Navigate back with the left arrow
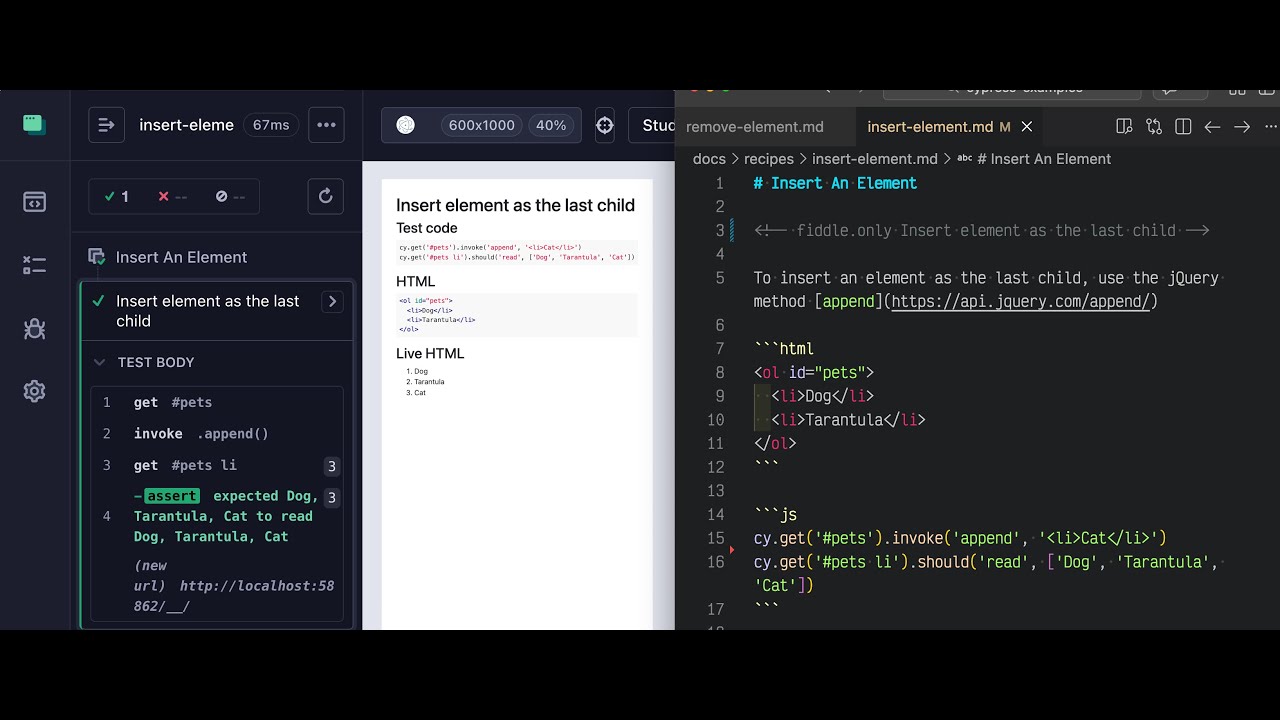 point(1212,127)
